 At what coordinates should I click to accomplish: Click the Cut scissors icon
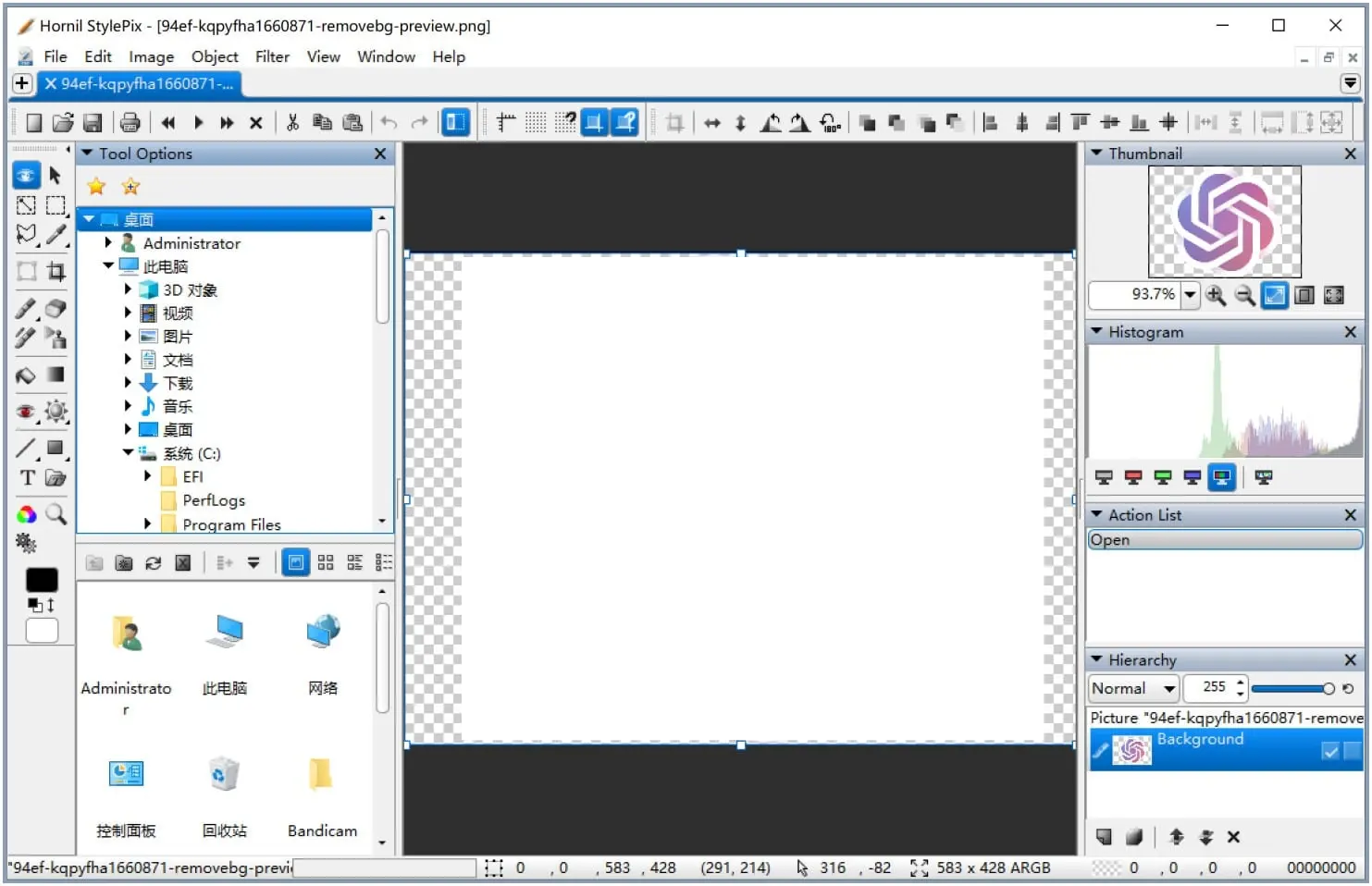point(292,122)
